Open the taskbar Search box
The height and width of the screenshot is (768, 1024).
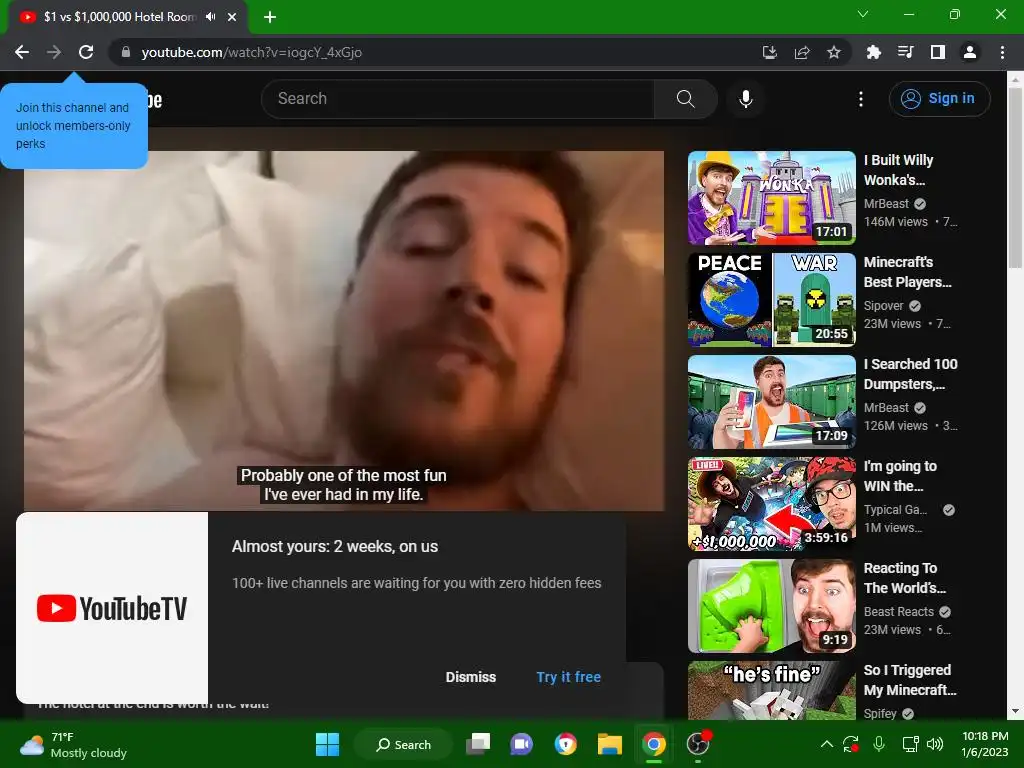click(x=404, y=744)
